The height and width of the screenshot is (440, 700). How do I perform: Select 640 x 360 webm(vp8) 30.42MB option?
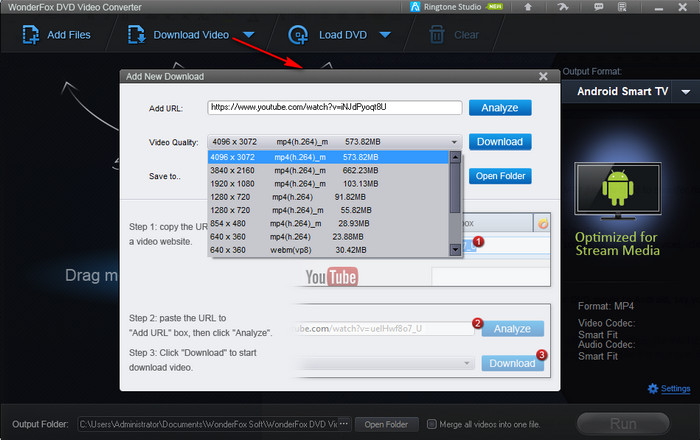[329, 250]
